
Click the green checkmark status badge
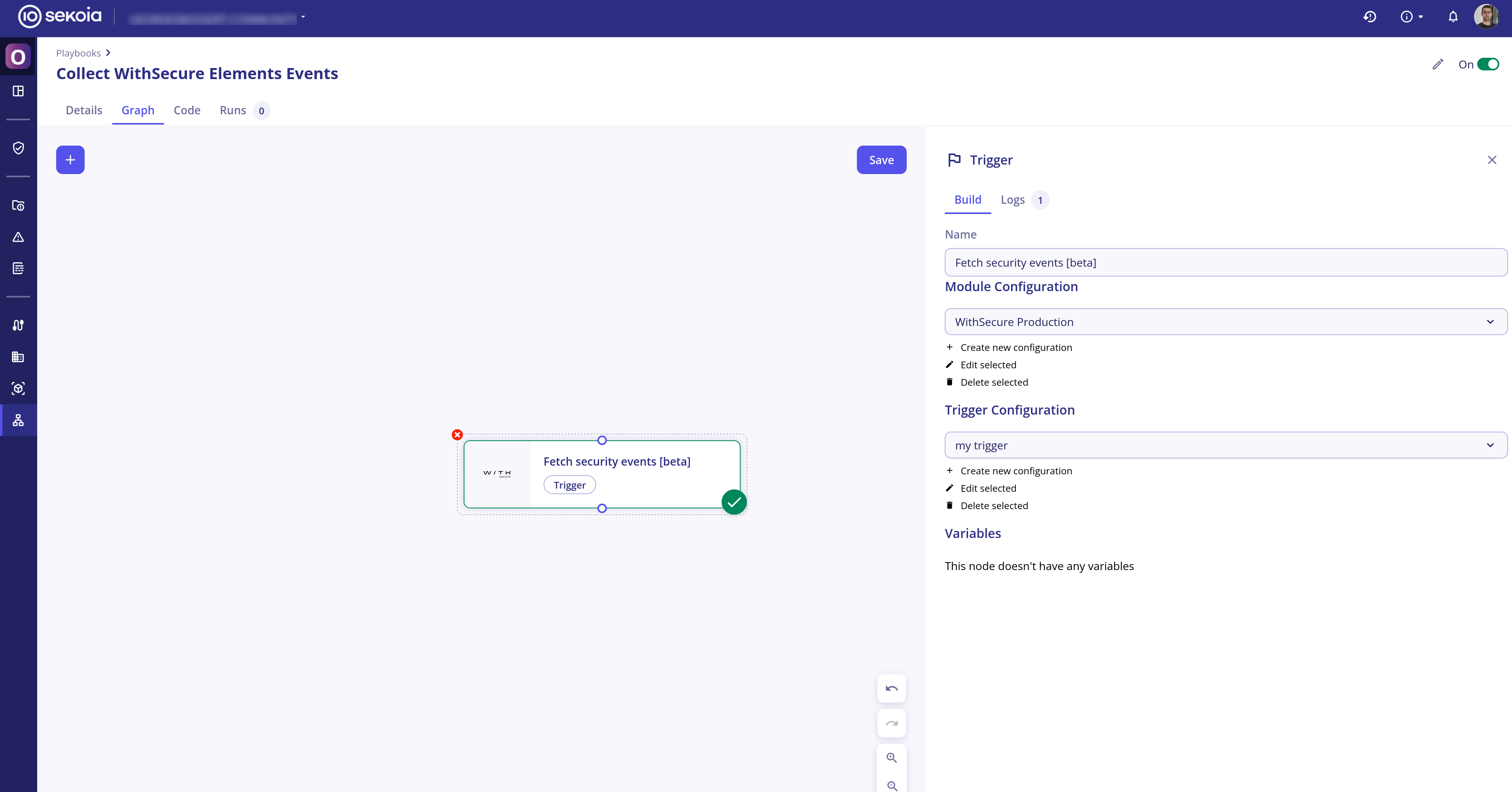734,502
